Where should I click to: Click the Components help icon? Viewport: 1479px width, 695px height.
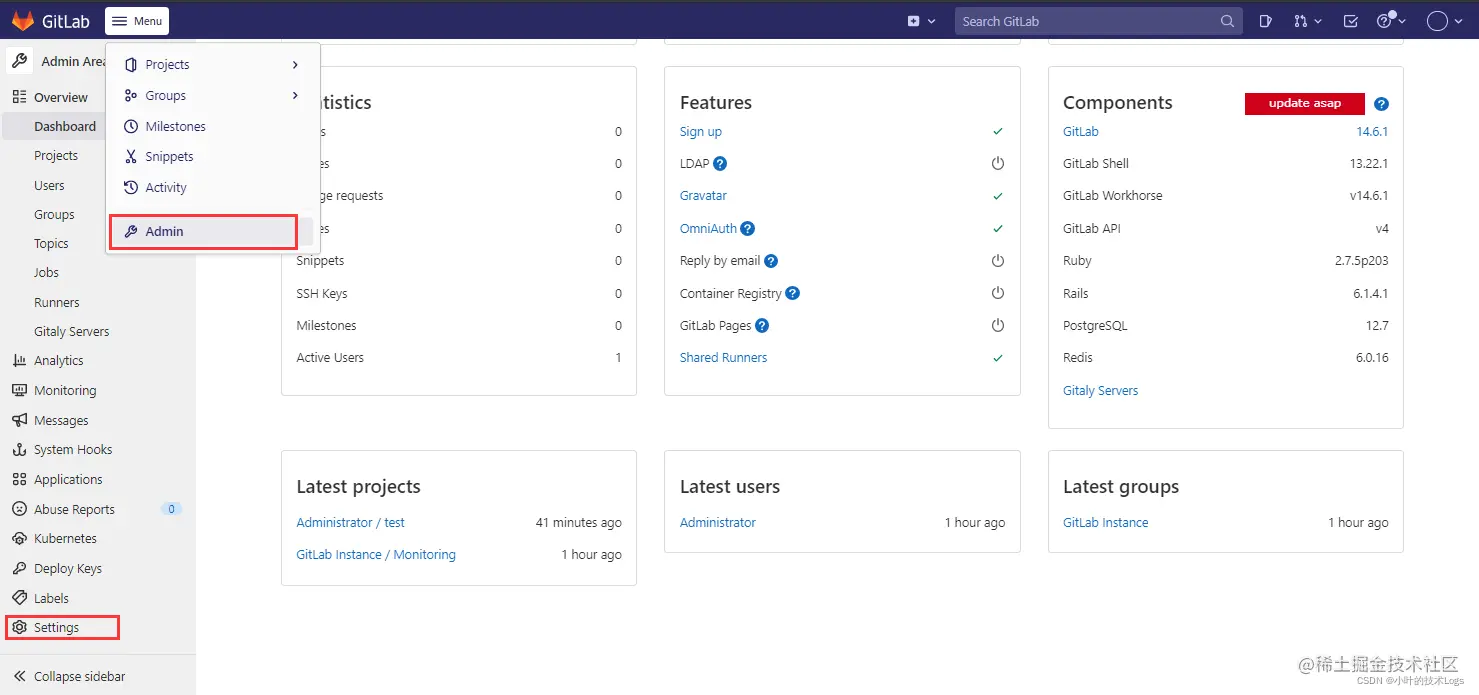tap(1381, 104)
